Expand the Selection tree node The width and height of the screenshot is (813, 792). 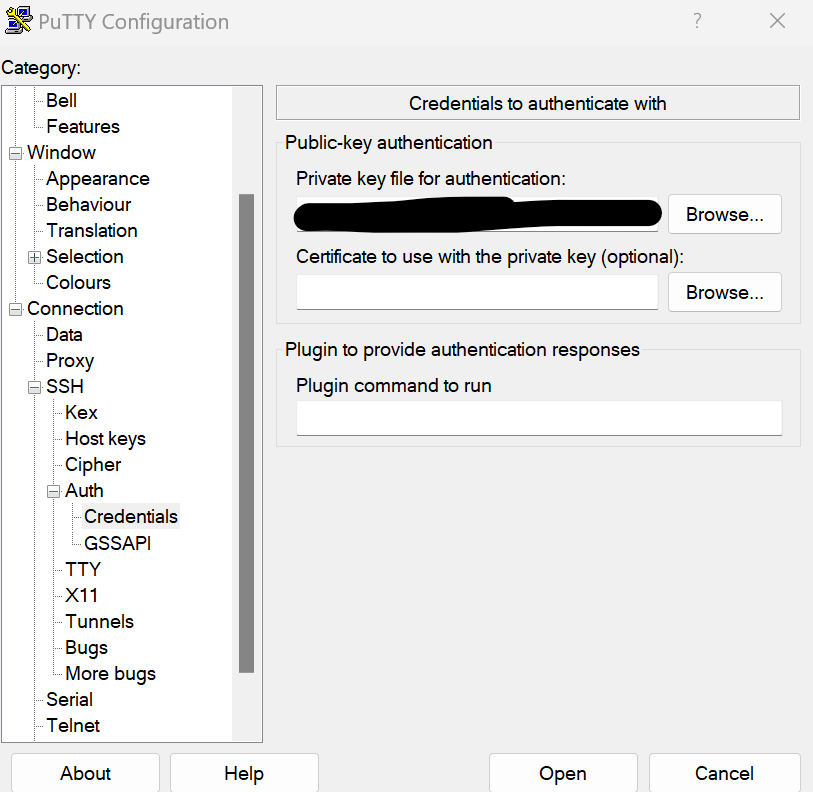[x=34, y=257]
